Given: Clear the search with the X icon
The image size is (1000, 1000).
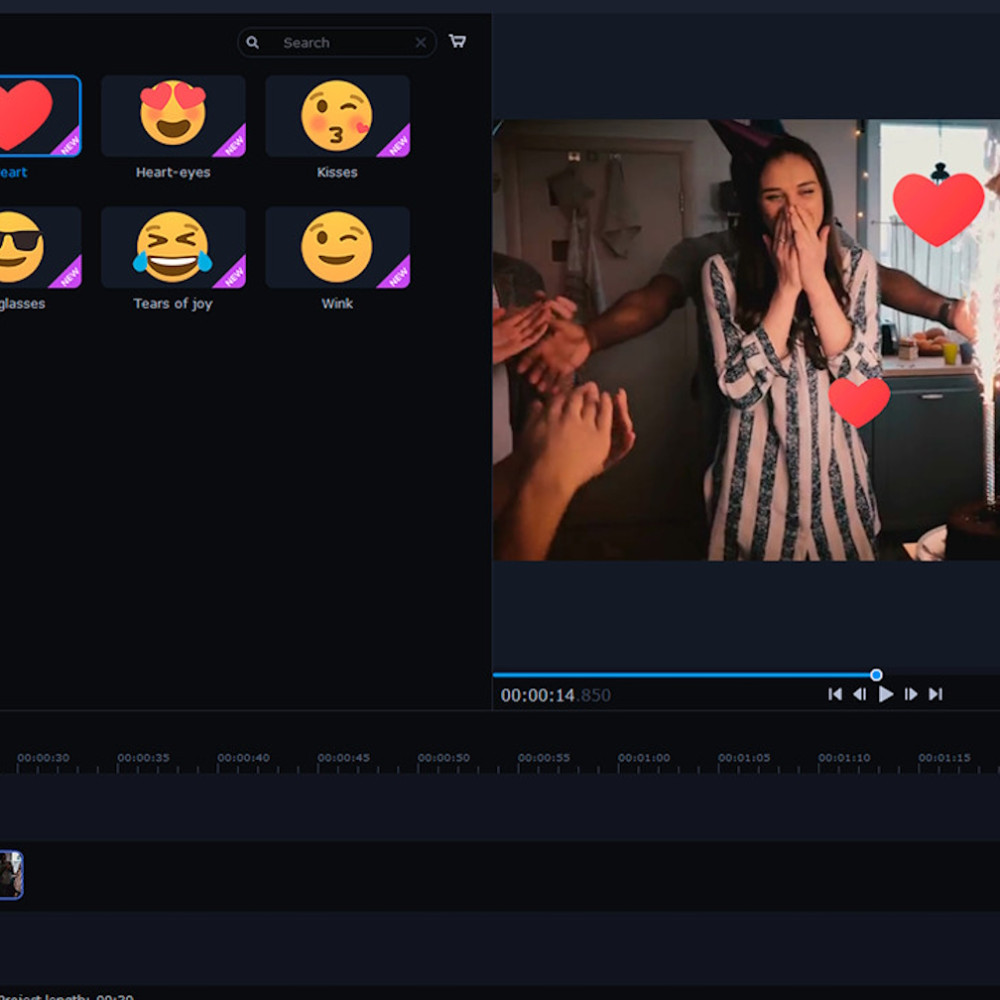Looking at the screenshot, I should pos(421,43).
